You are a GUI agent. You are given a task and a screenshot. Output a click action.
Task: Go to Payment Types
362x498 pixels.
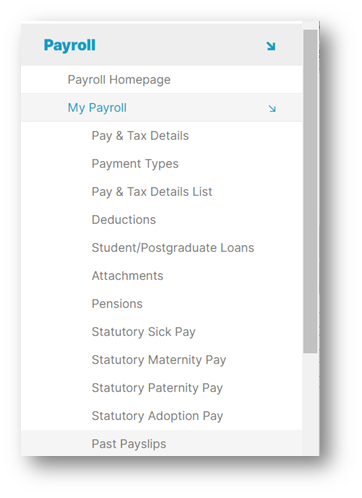(x=135, y=164)
